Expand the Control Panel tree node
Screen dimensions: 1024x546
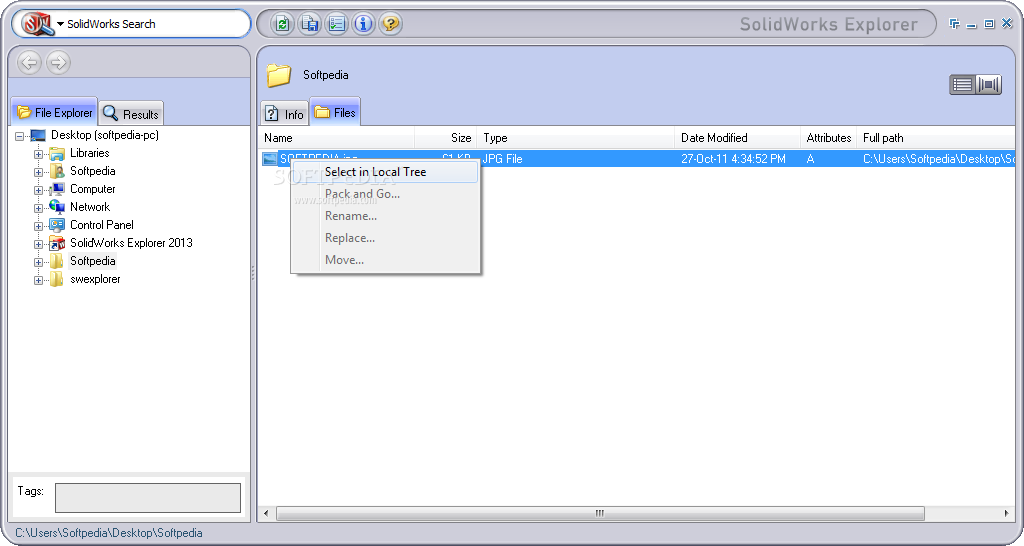(38, 226)
